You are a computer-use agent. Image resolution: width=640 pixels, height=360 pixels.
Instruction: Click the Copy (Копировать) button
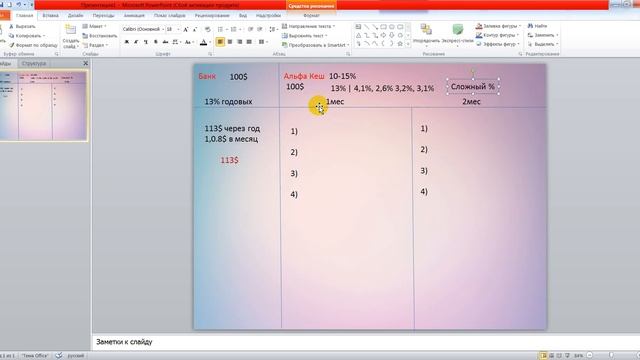point(27,36)
